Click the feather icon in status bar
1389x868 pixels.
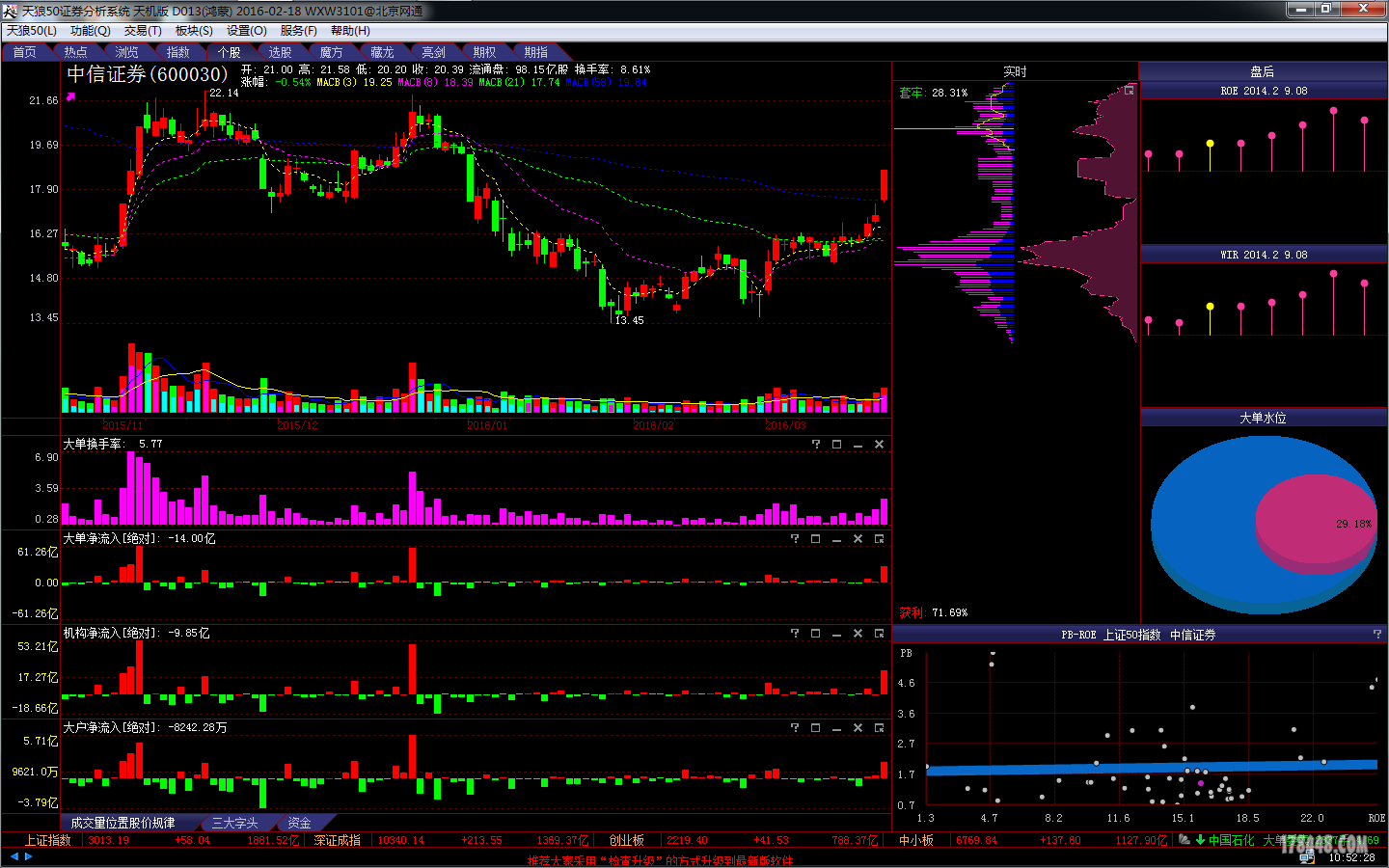1184,840
